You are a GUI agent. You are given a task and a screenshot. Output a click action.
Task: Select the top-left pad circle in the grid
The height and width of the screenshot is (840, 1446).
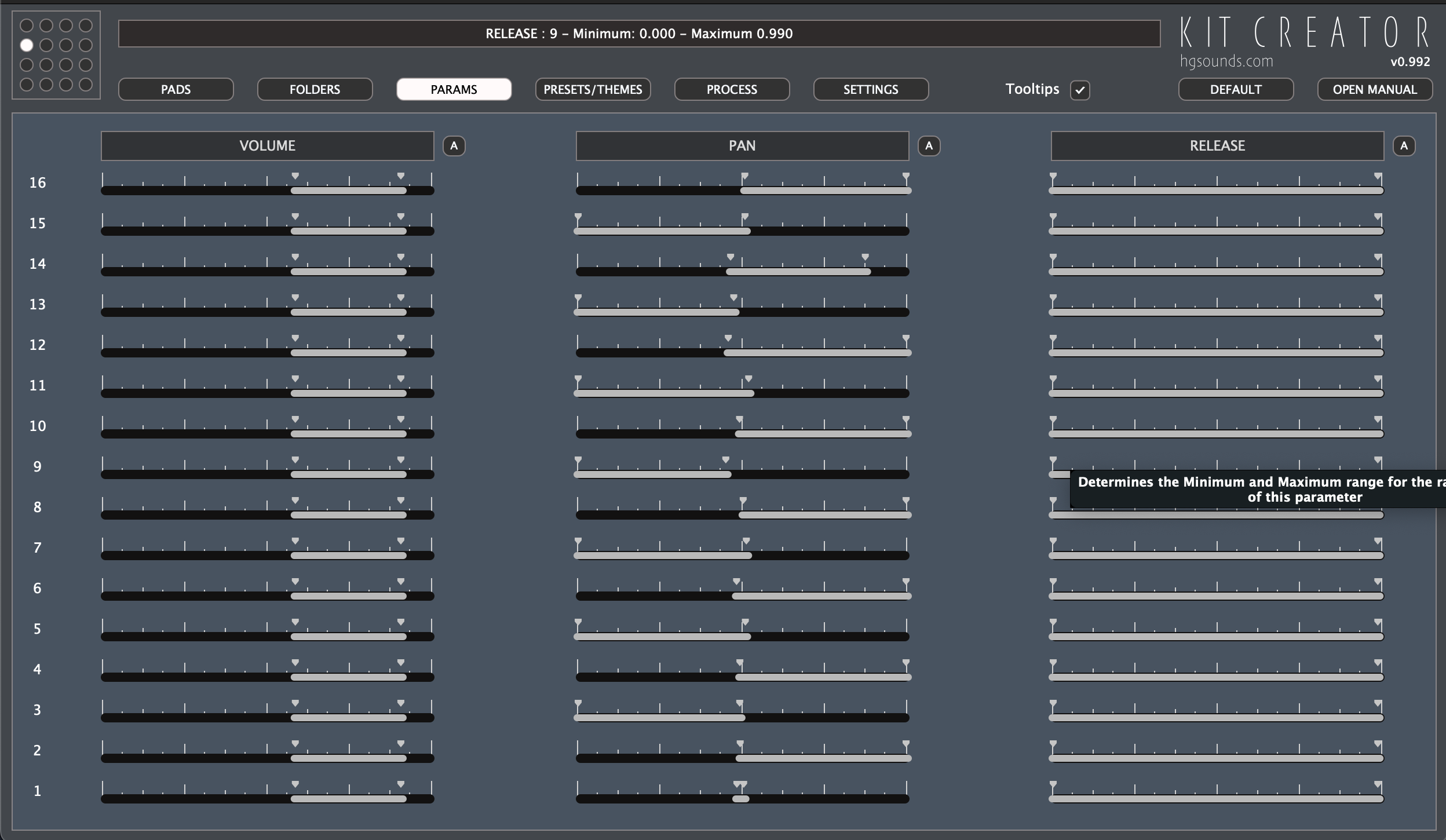(27, 25)
